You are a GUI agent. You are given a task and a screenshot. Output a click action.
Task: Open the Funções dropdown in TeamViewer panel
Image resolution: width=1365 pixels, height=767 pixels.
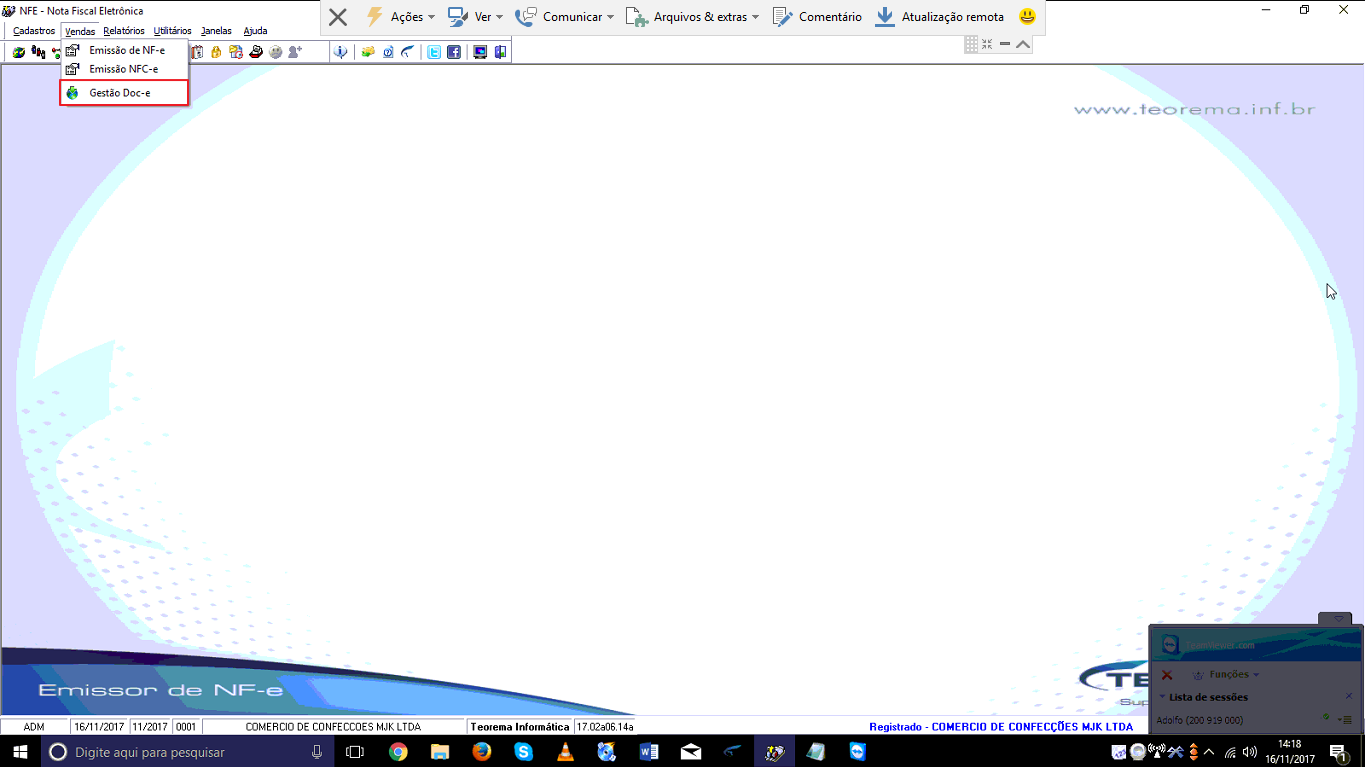click(1226, 675)
